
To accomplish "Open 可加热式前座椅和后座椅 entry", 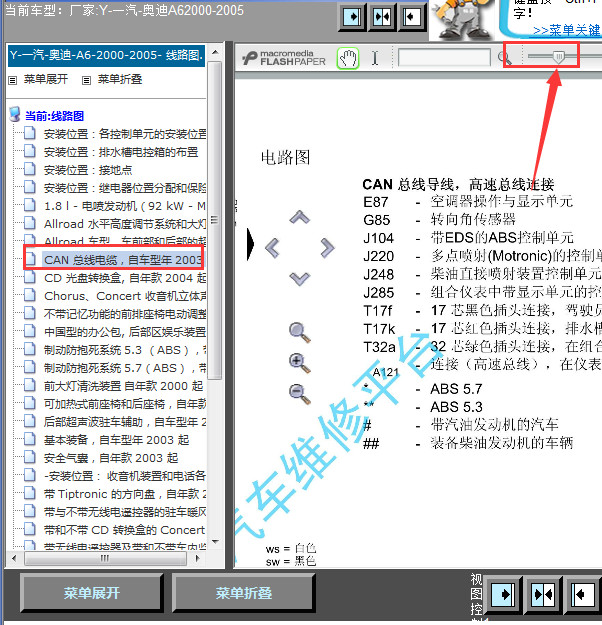I will (x=125, y=404).
